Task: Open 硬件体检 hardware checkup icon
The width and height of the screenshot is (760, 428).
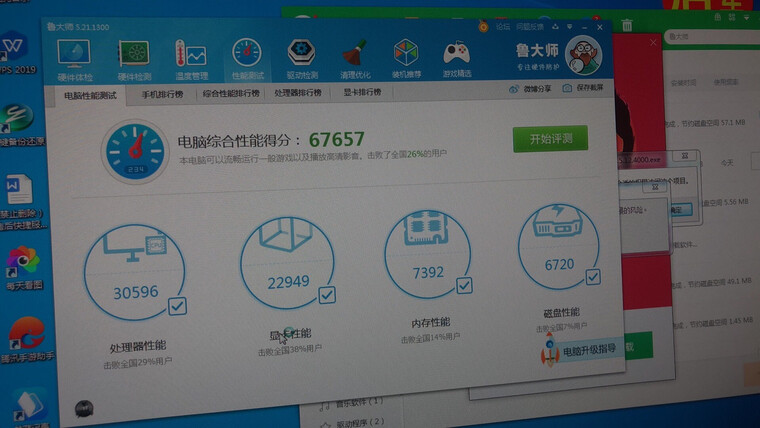Action: pyautogui.click(x=74, y=60)
